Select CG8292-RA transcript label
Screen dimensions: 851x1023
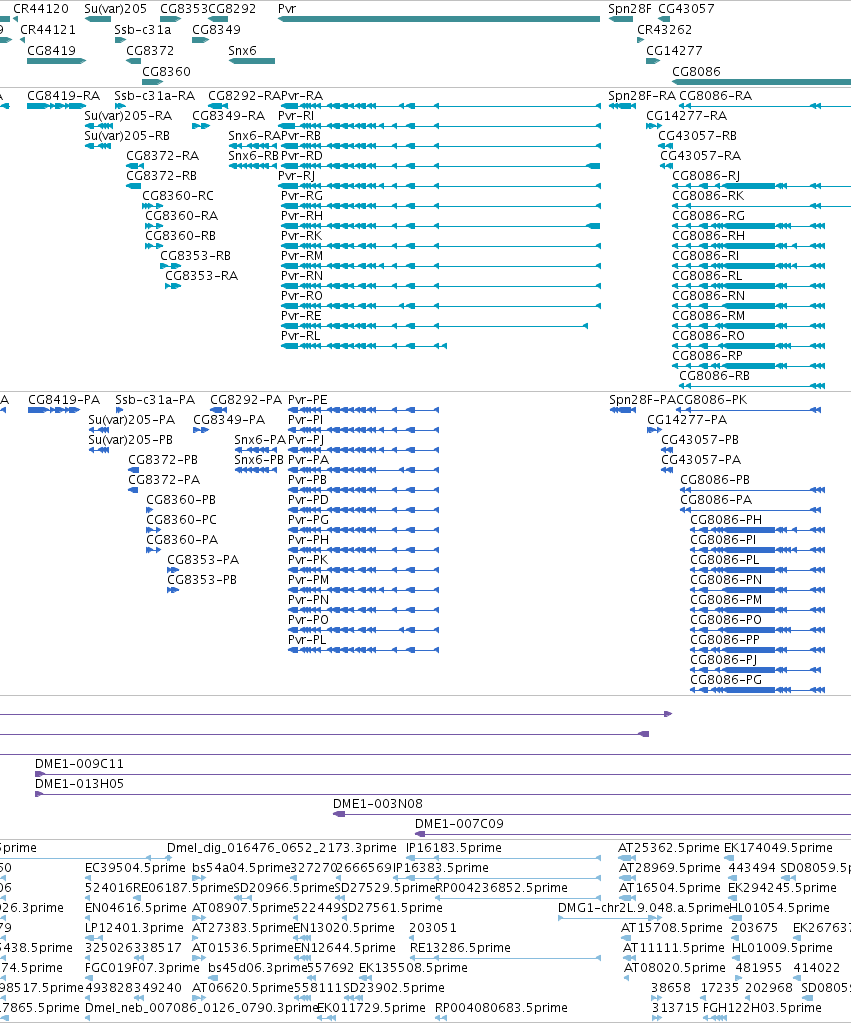point(243,96)
